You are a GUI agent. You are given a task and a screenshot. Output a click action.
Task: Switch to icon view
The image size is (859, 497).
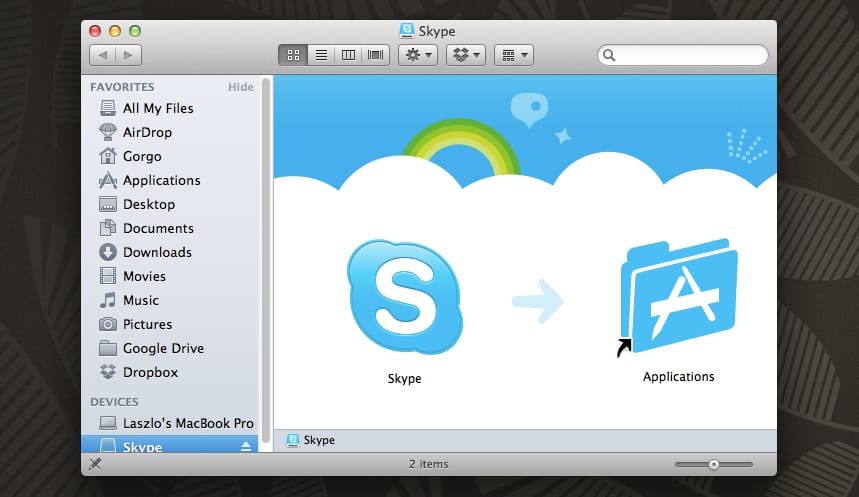293,55
